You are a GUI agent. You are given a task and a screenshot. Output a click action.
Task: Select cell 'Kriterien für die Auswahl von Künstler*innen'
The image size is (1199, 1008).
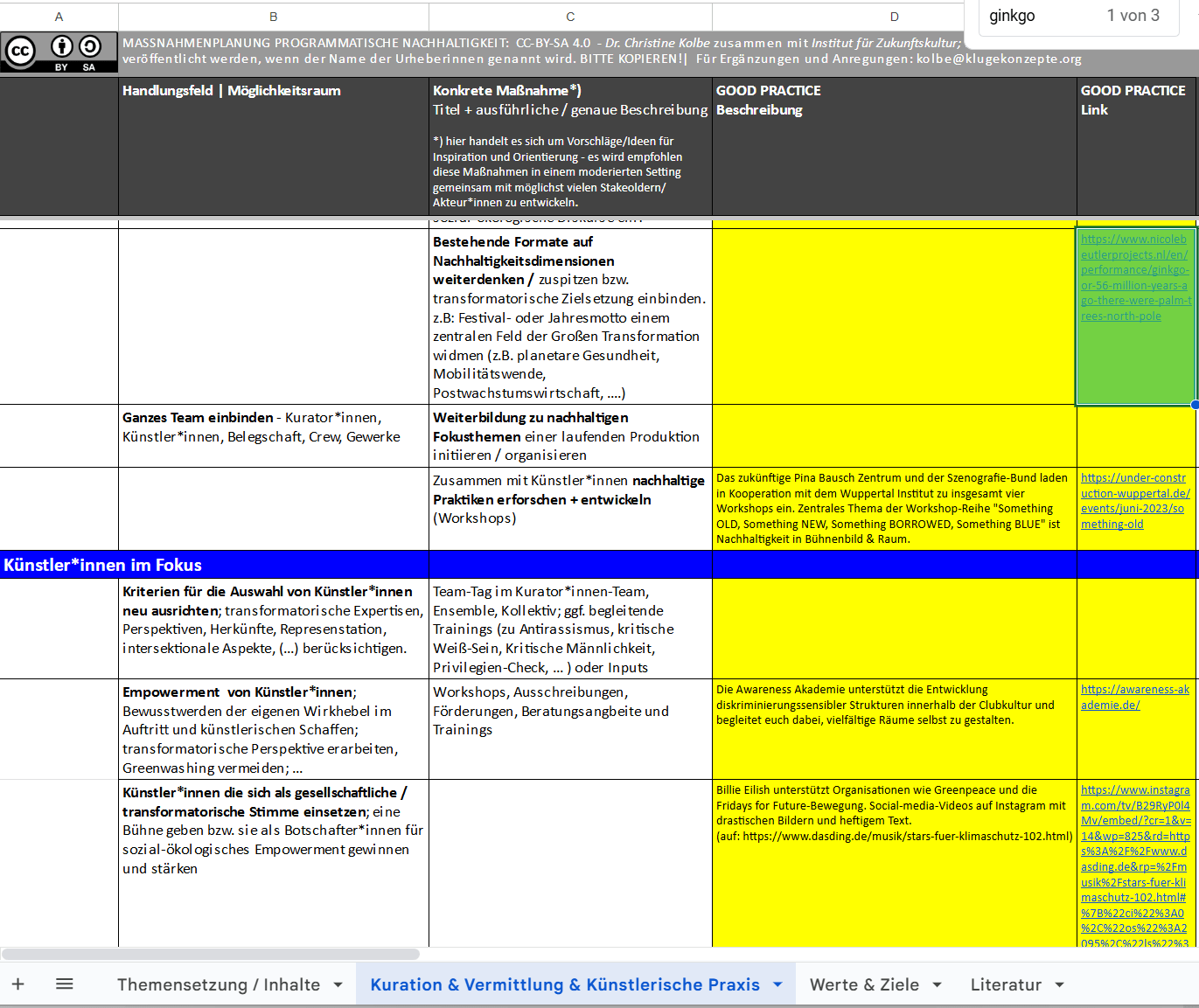point(274,629)
